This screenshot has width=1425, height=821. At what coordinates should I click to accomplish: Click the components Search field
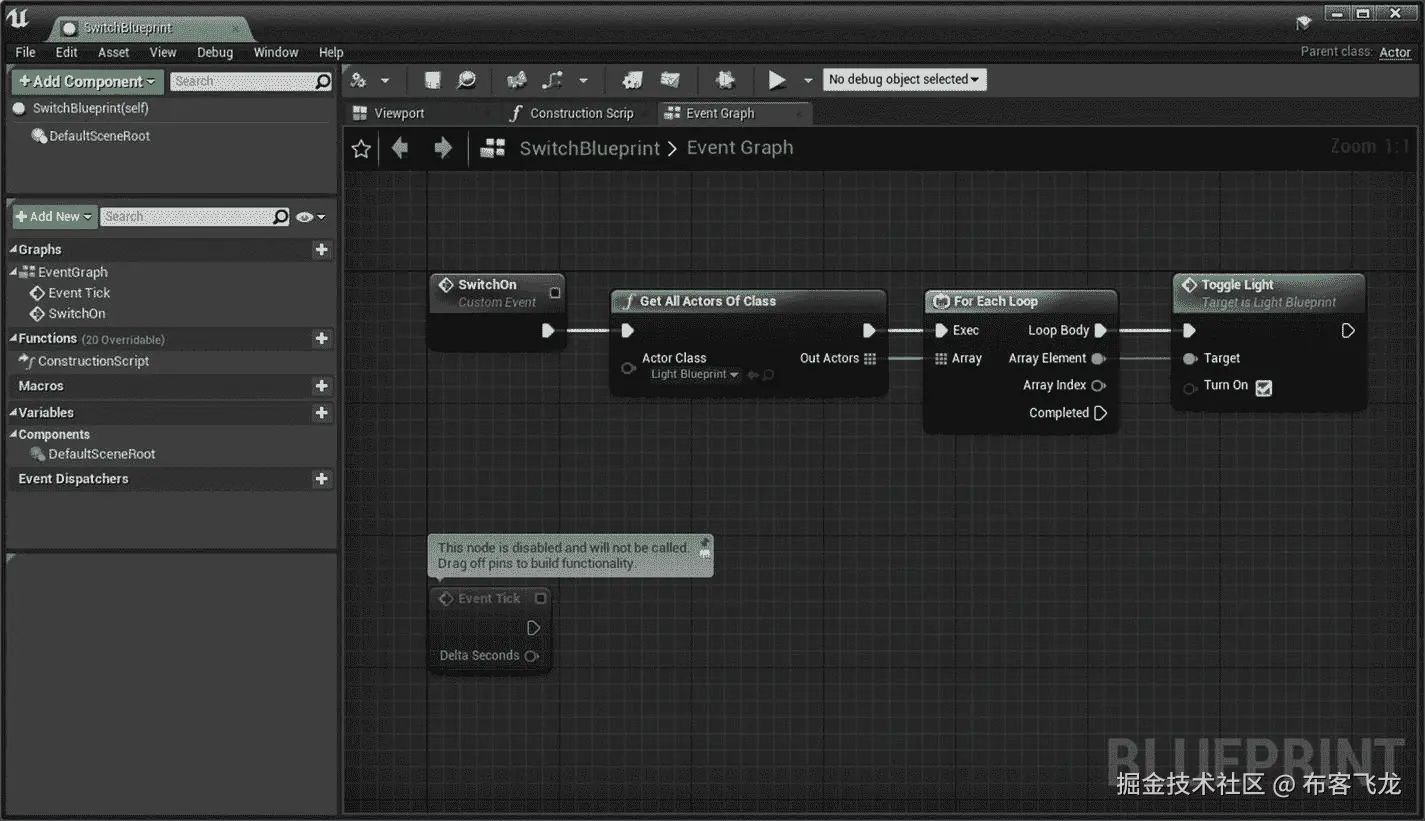pos(243,82)
